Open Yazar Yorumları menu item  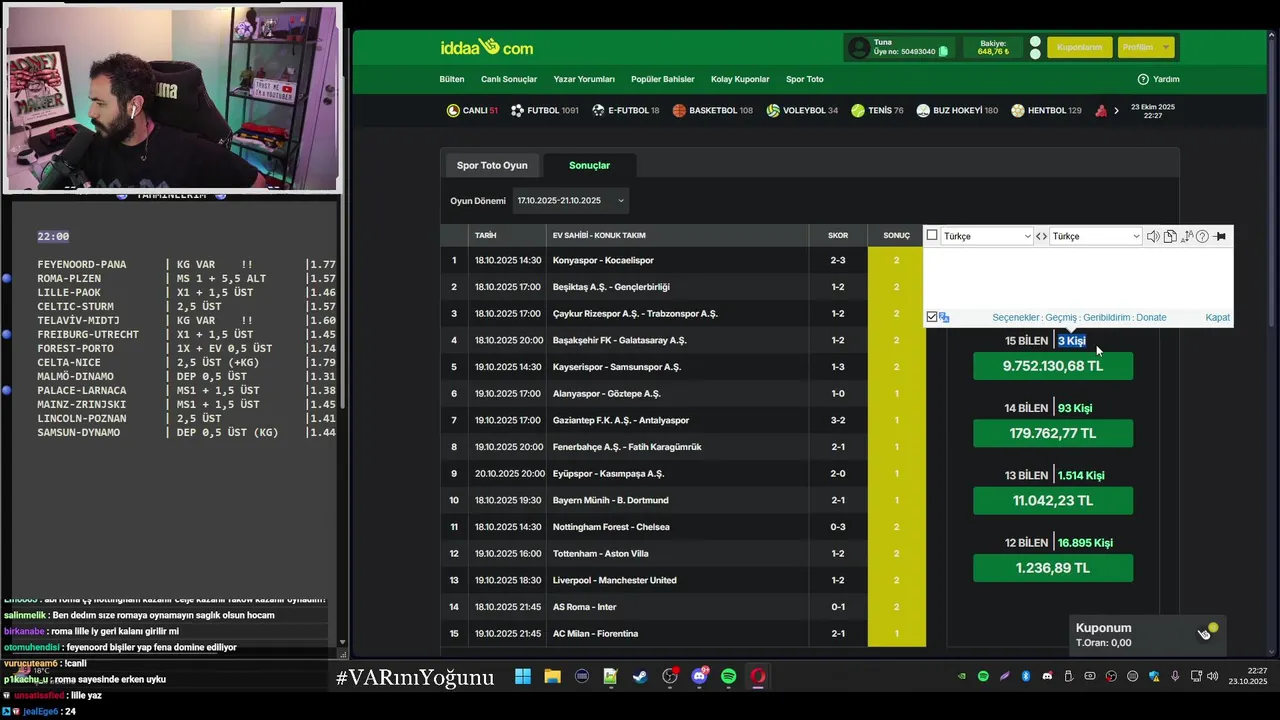coord(584,79)
